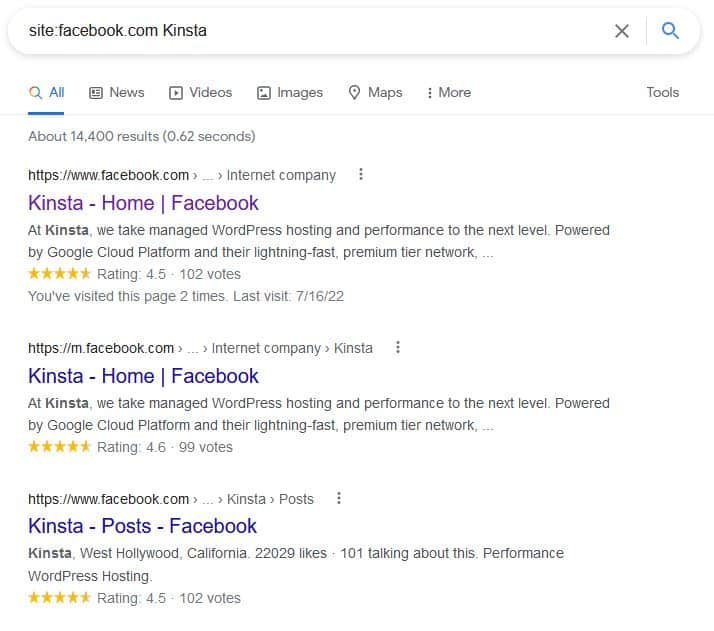Open the Images results tab
714x631 pixels.
pyautogui.click(x=289, y=92)
